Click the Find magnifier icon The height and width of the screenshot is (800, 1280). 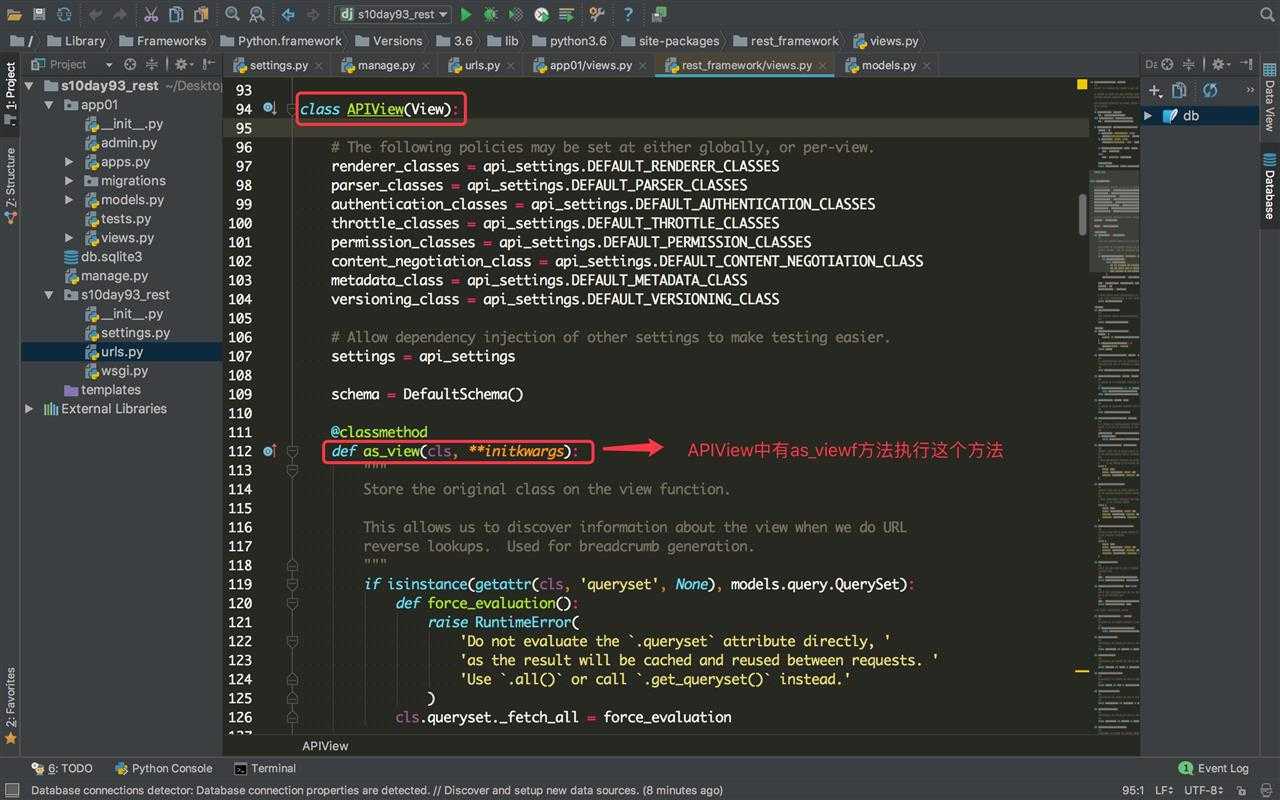pyautogui.click(x=232, y=14)
